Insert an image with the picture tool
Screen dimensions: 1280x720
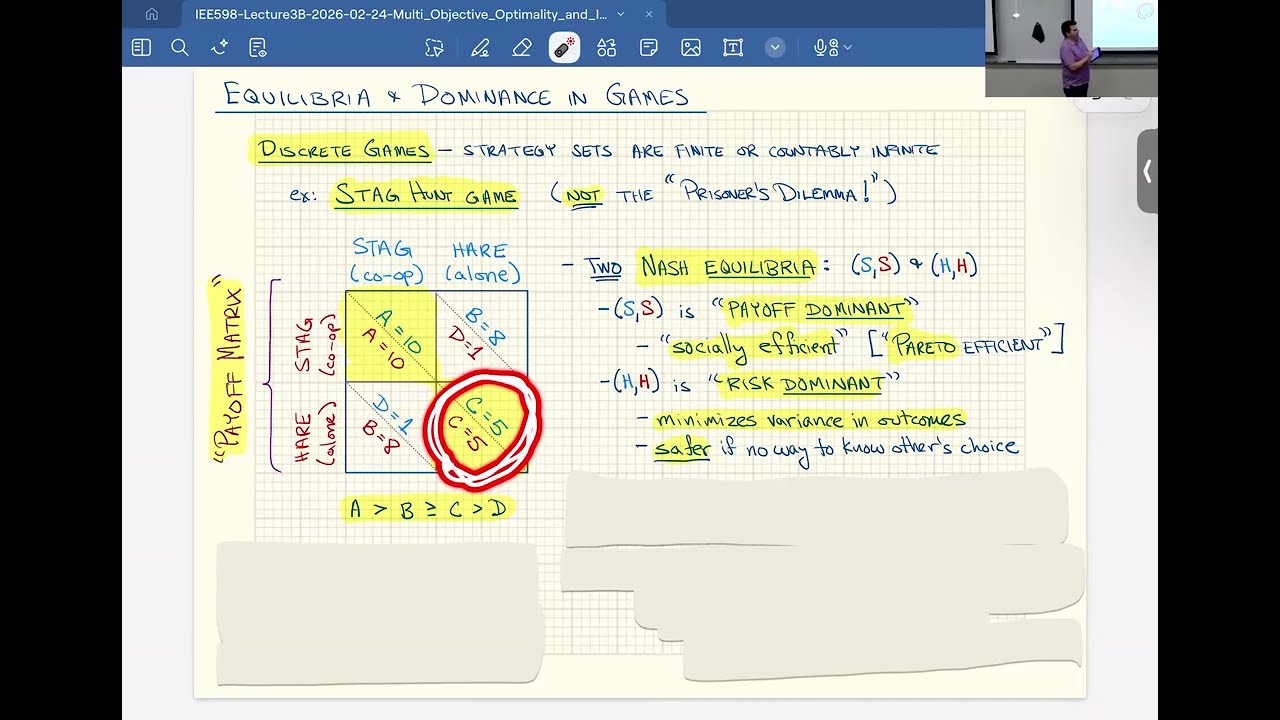tap(691, 47)
